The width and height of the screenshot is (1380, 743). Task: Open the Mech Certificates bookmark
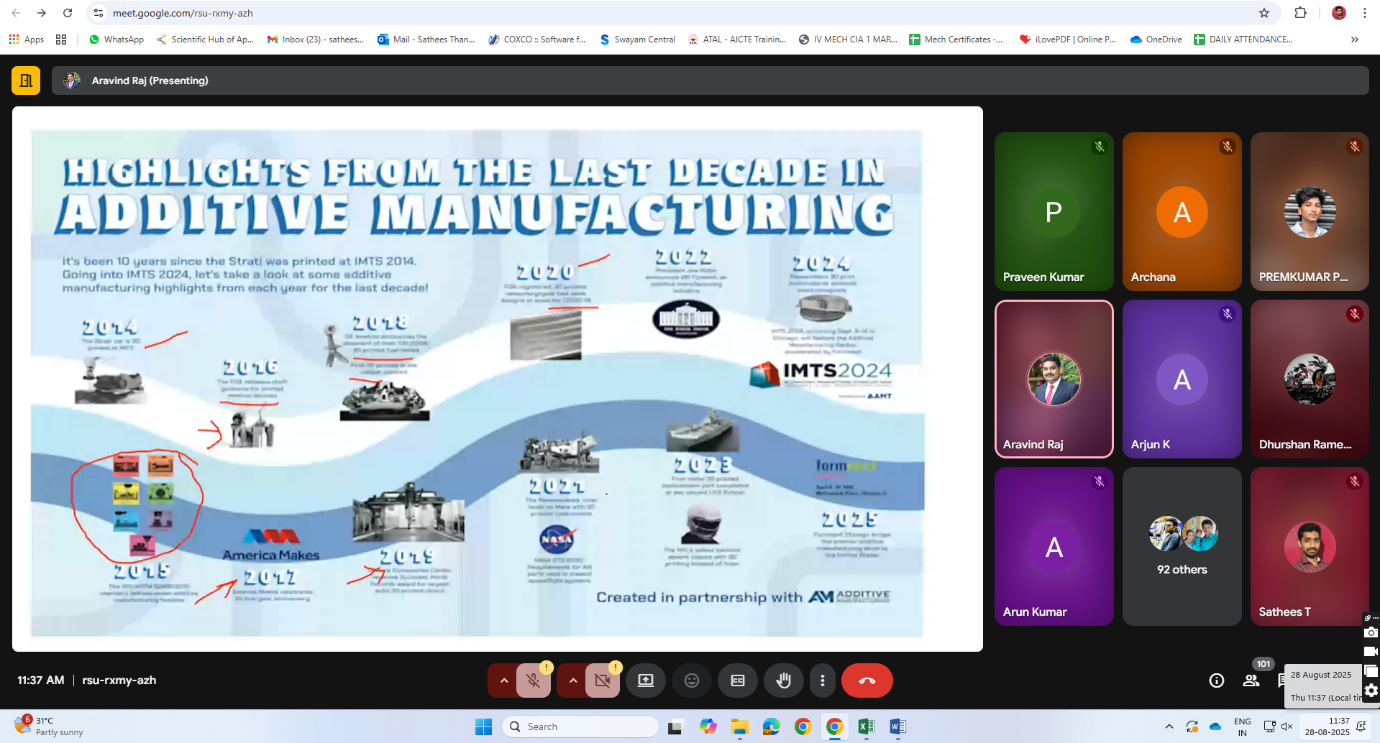point(957,39)
